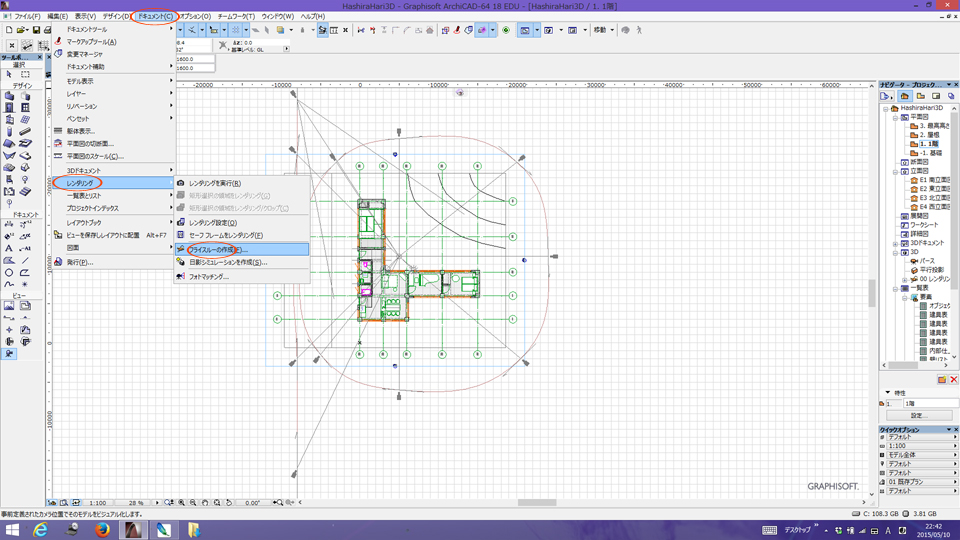Open the 表示(V) menu

(x=85, y=17)
